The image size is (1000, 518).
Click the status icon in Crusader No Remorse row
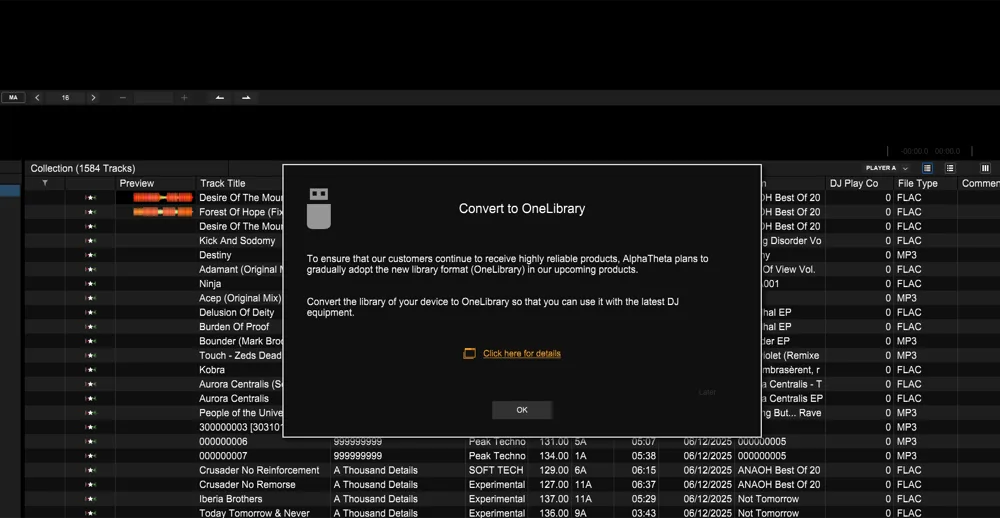point(91,485)
